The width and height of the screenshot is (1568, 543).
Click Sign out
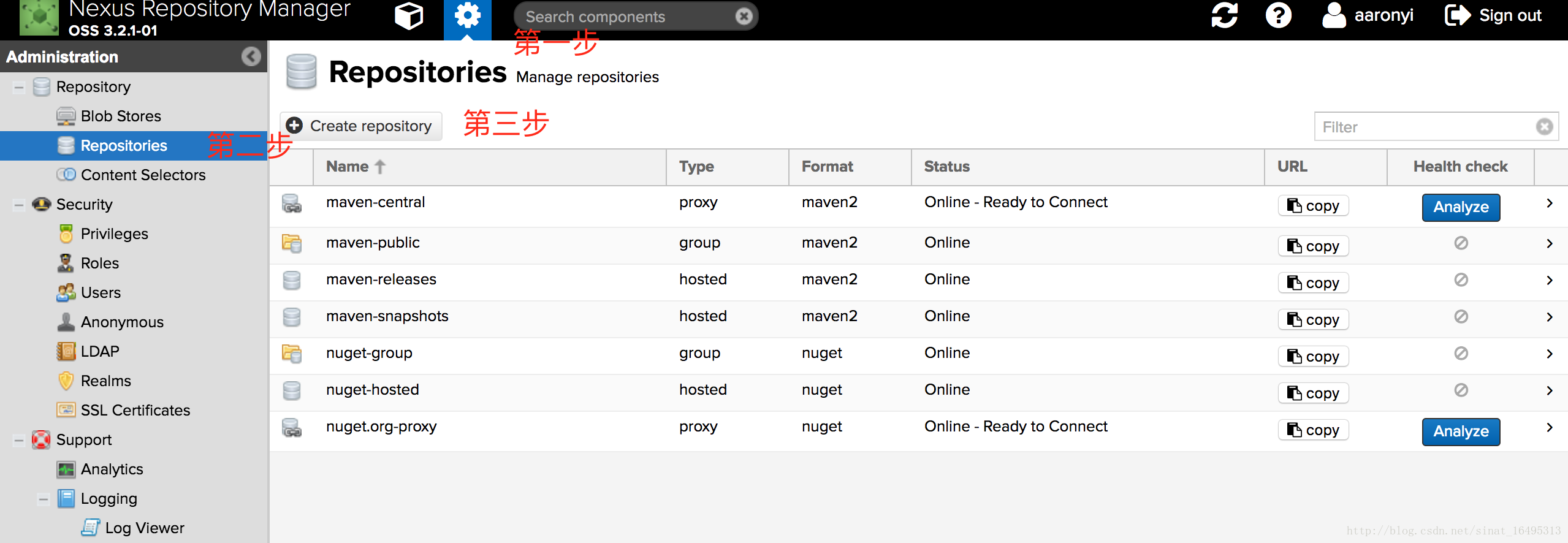(x=1493, y=15)
